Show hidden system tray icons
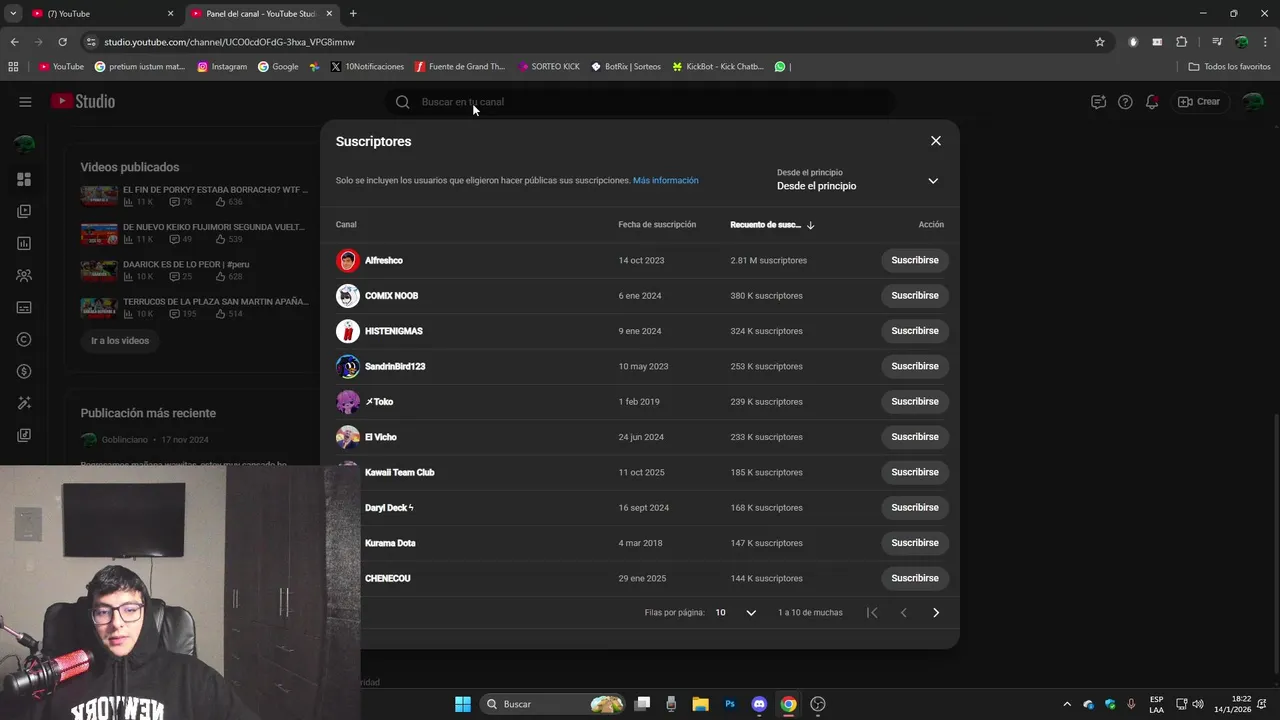Screen dimensions: 1280x720 point(1067,704)
